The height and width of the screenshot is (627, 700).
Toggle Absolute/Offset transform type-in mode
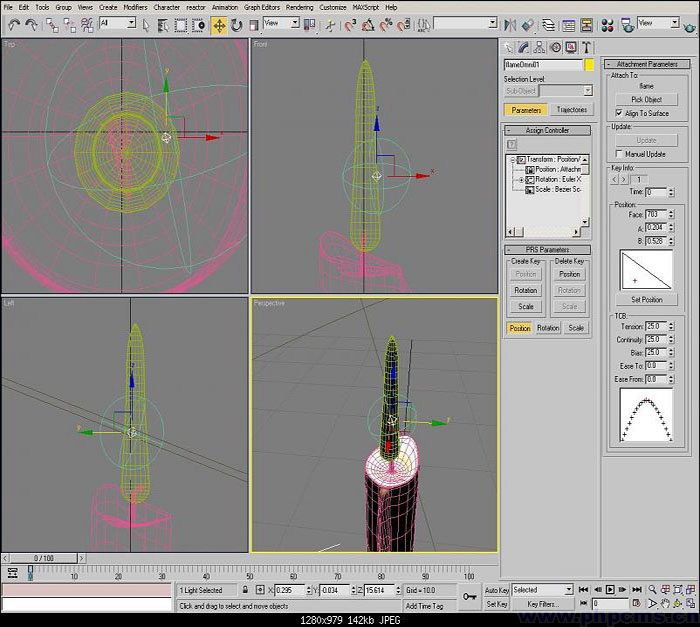tap(260, 590)
